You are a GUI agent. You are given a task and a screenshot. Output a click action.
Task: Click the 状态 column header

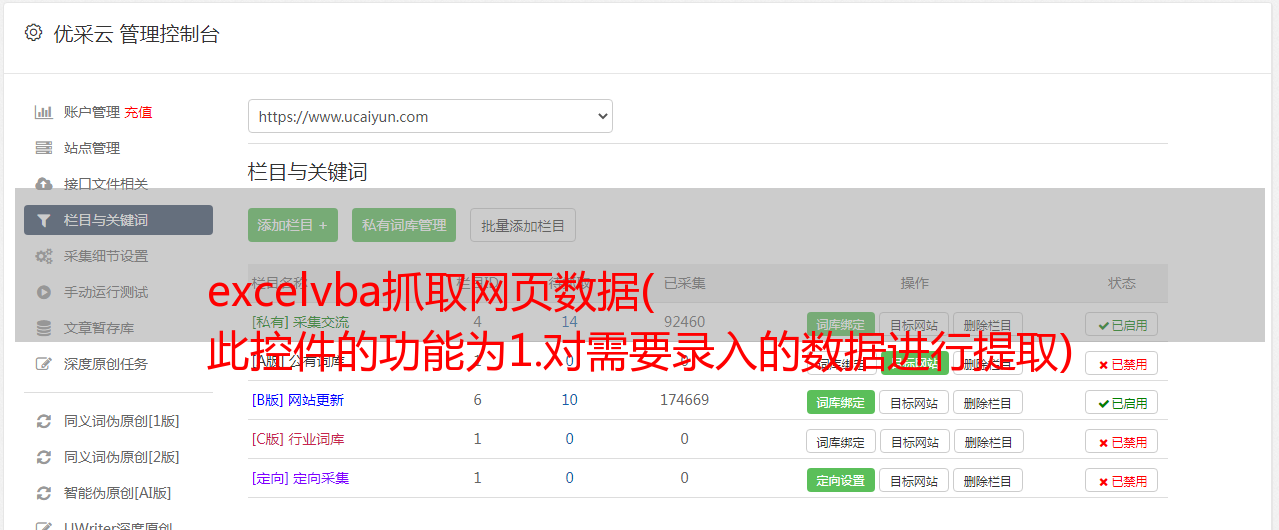(x=1122, y=283)
